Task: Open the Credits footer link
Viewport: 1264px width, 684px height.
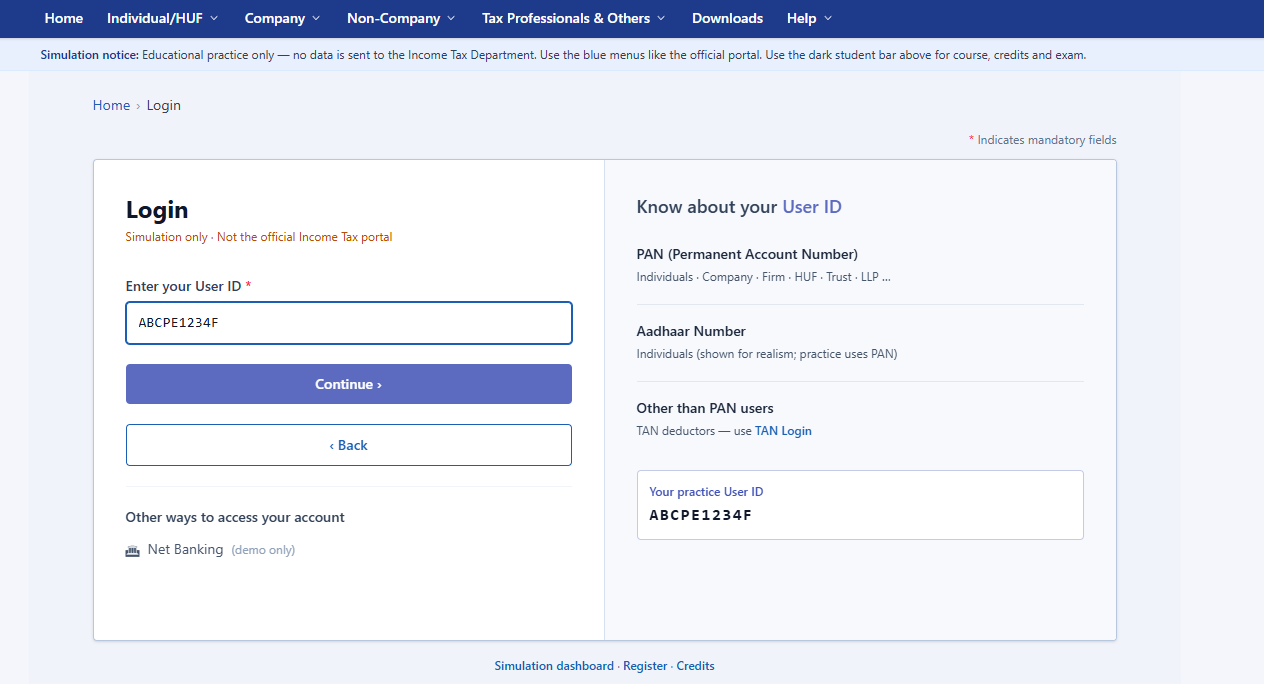Action: click(x=695, y=666)
